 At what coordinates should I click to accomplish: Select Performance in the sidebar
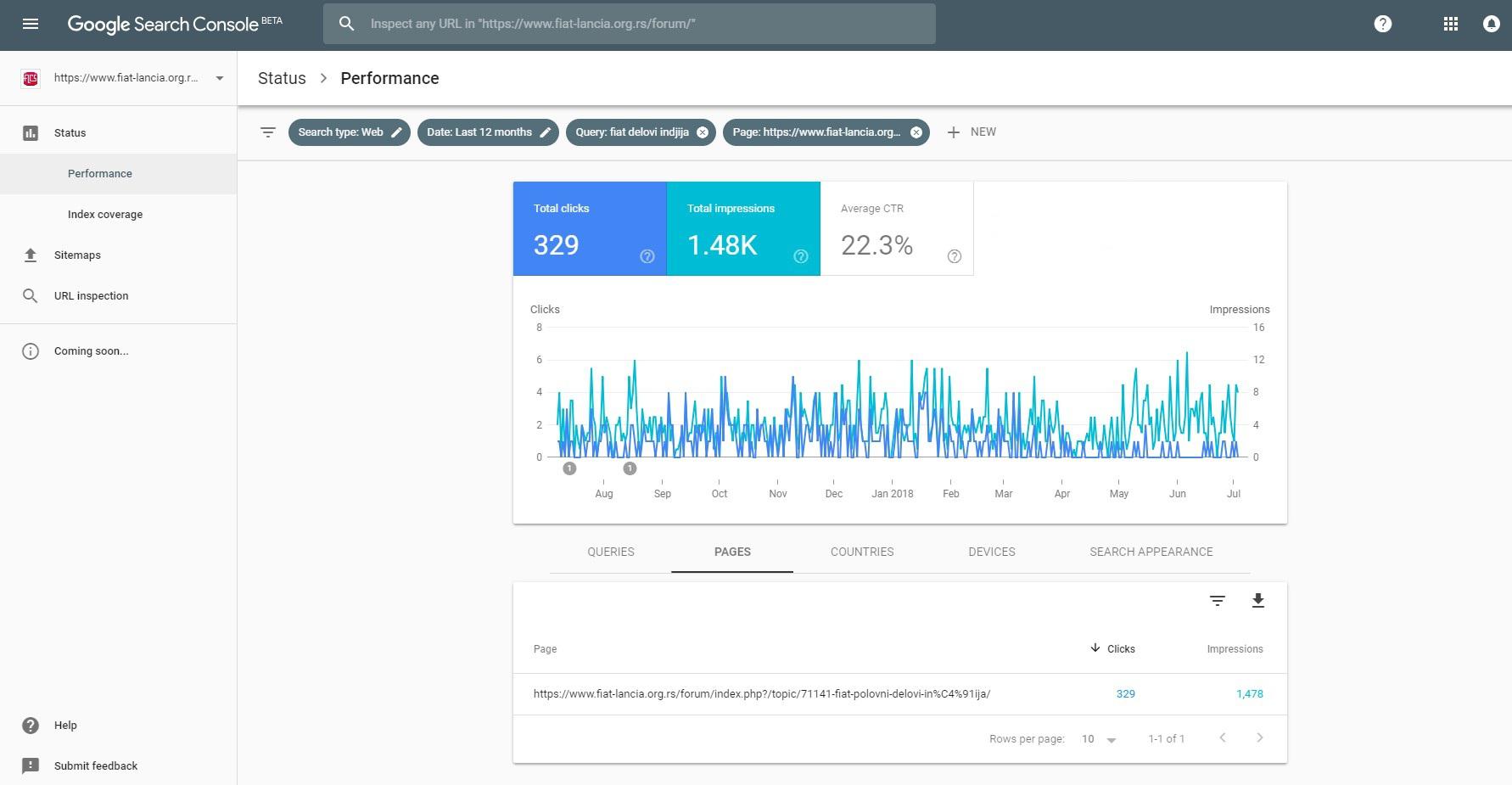118,174
